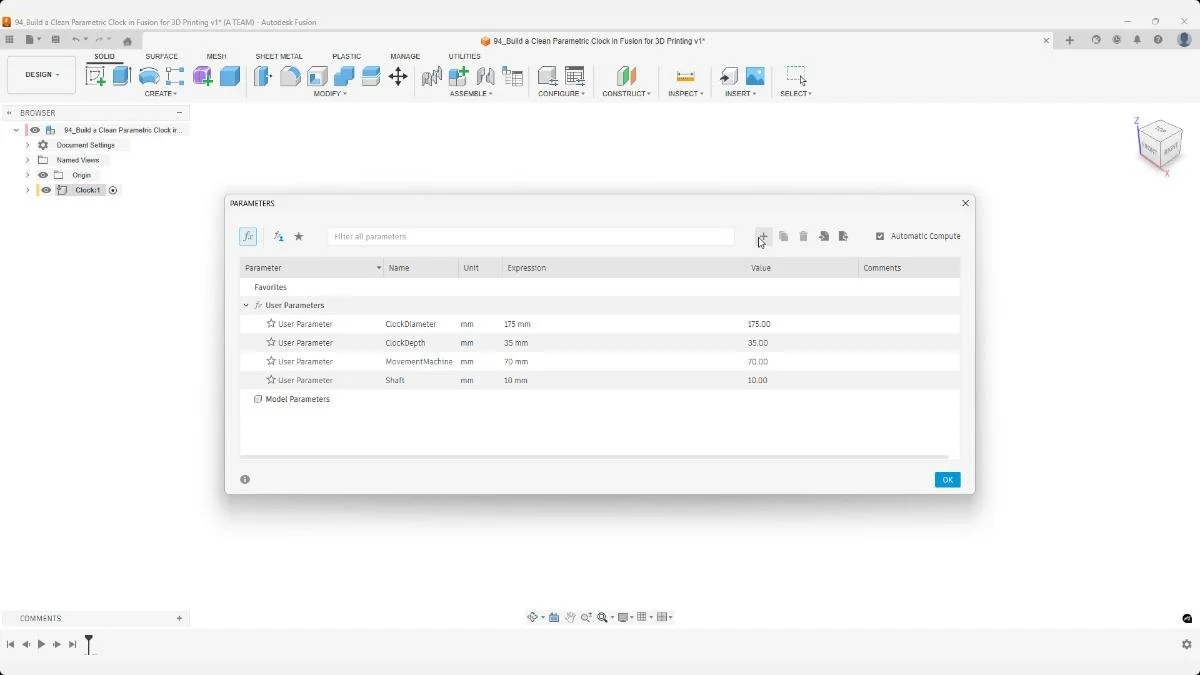
Task: Open the MODIFY dropdown menu
Action: pyautogui.click(x=330, y=94)
